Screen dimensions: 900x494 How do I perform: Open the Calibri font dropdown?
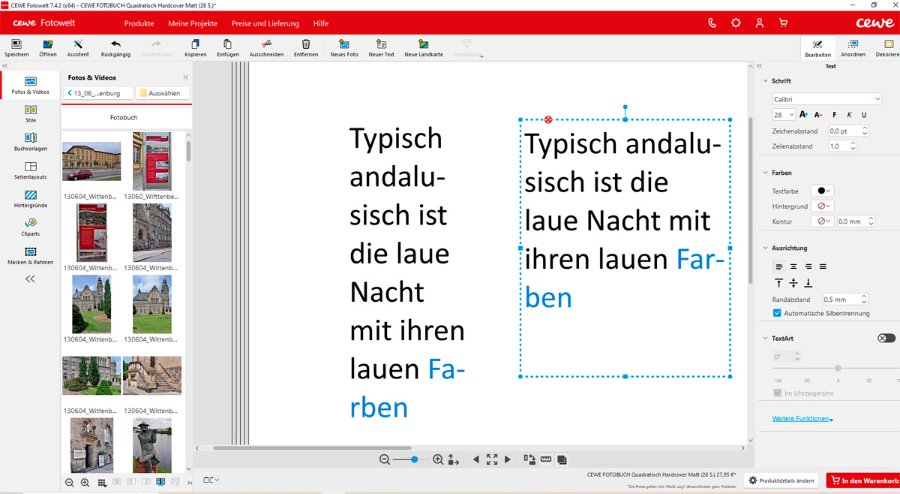[826, 99]
